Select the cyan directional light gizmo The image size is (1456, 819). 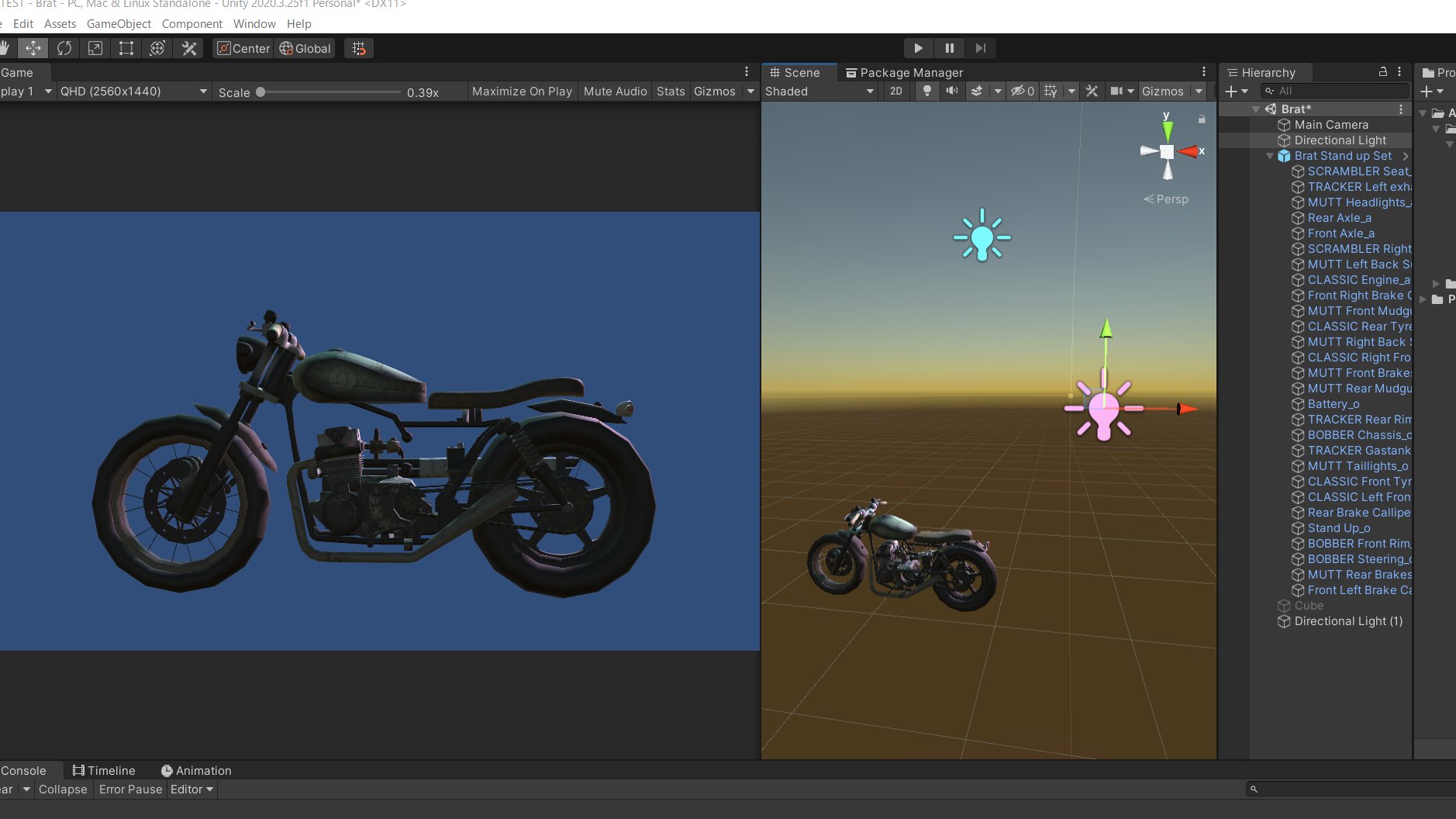click(982, 235)
